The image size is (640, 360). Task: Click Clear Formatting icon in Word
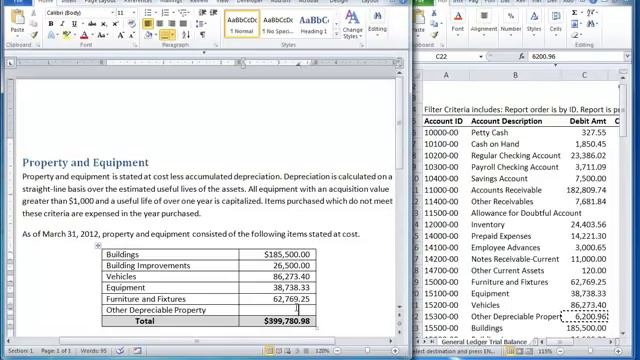(131, 24)
